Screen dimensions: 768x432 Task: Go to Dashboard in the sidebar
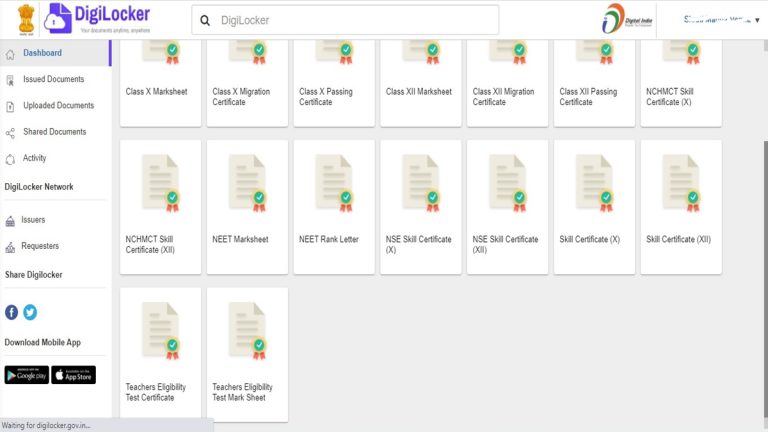pos(42,53)
